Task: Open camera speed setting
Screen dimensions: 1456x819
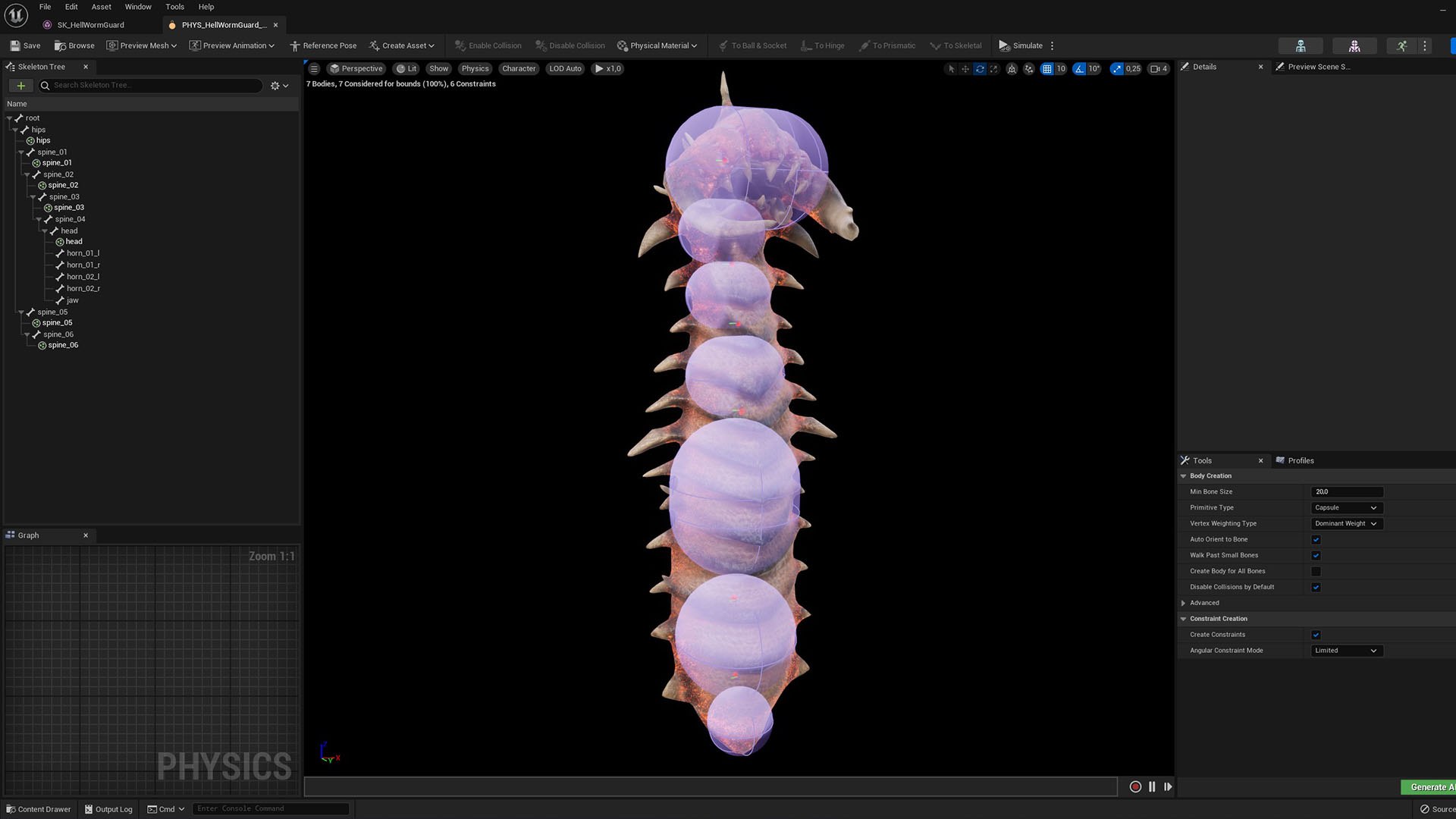Action: (x=1159, y=68)
